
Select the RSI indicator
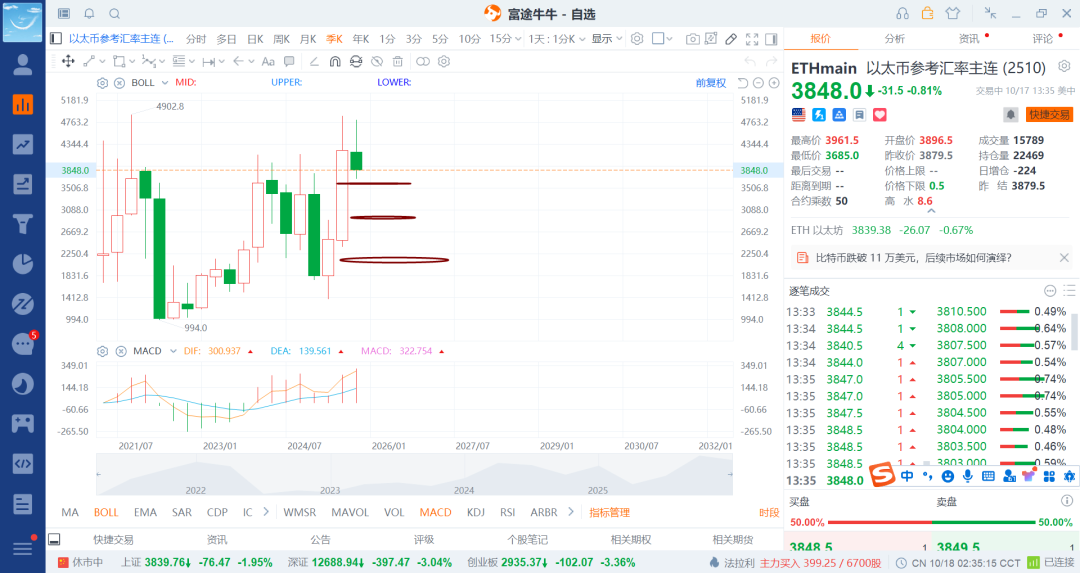coord(508,512)
